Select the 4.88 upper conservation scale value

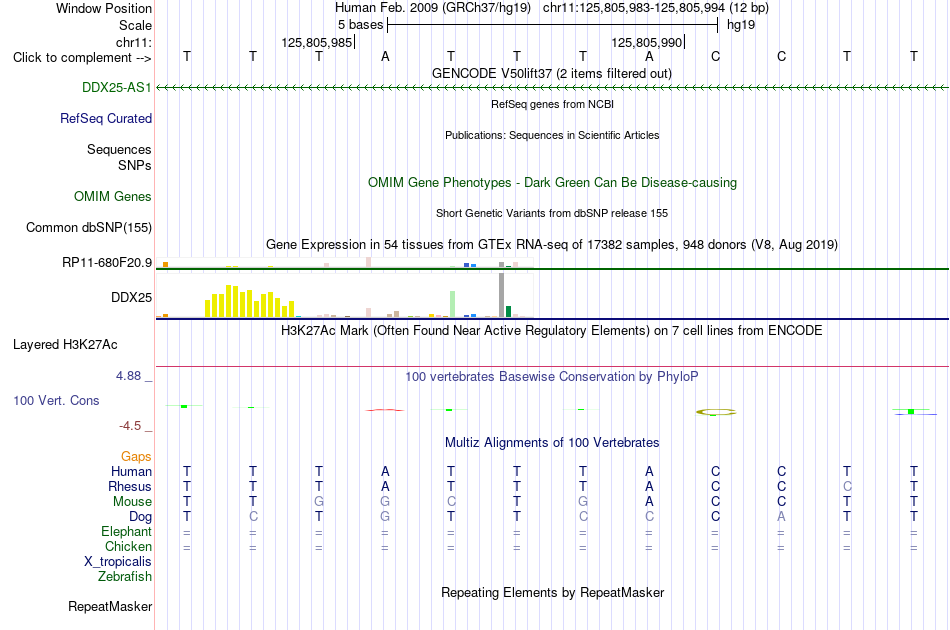pos(128,376)
